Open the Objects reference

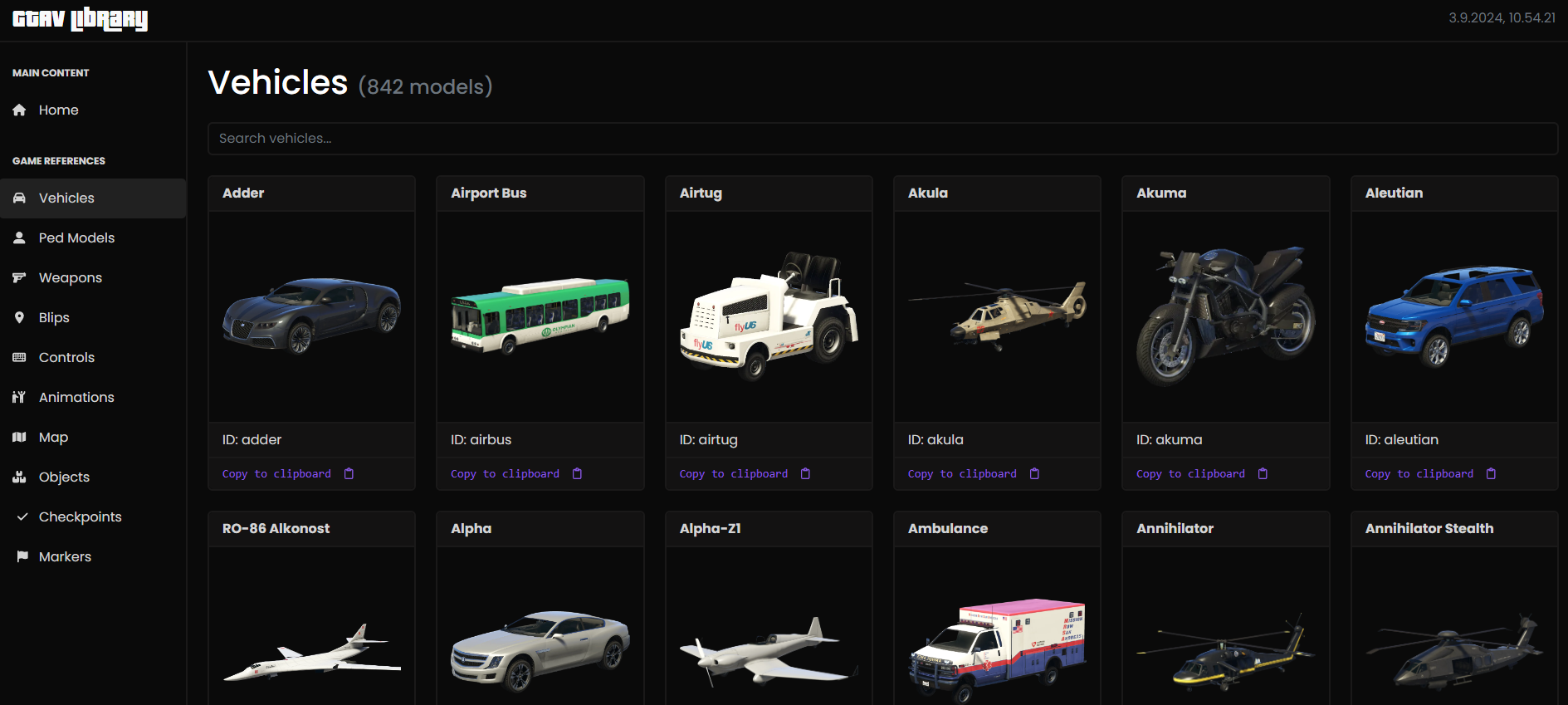point(93,477)
